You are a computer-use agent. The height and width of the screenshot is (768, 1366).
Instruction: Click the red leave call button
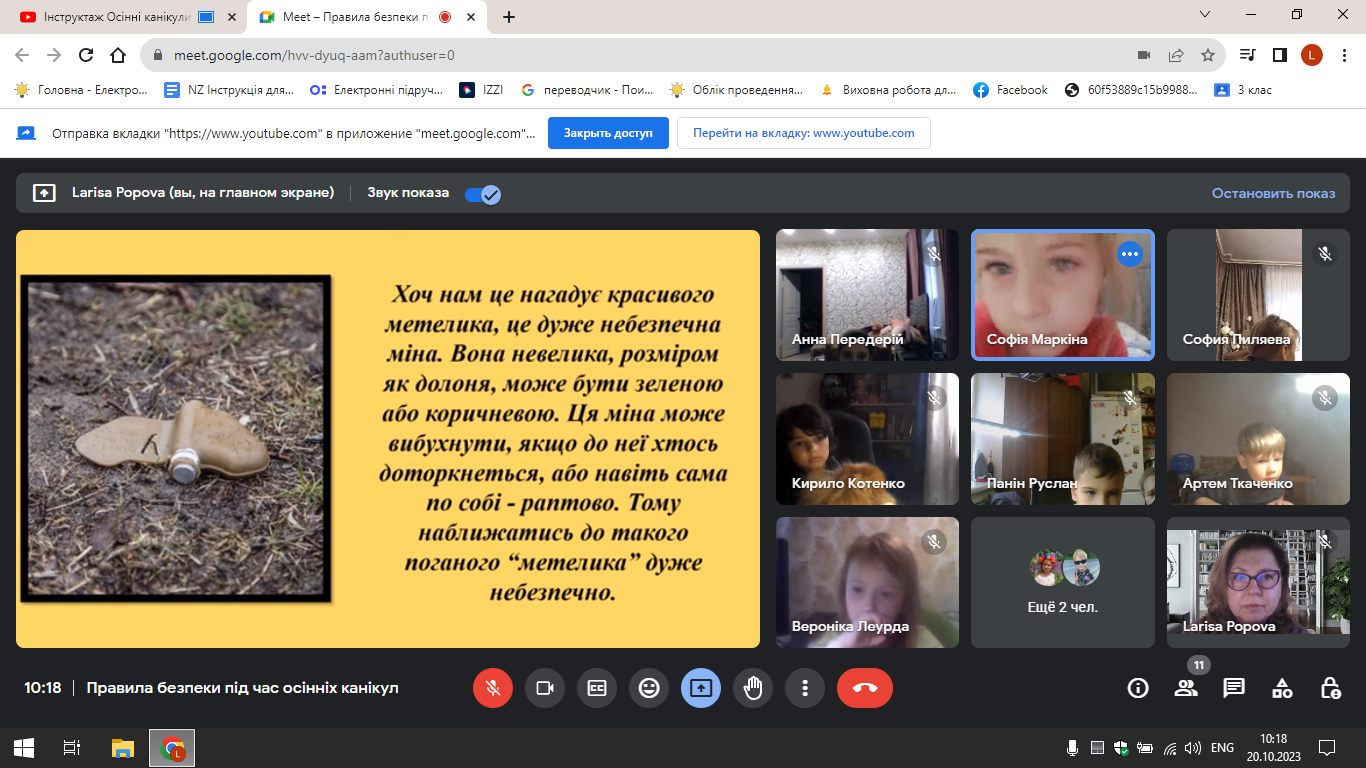[865, 688]
